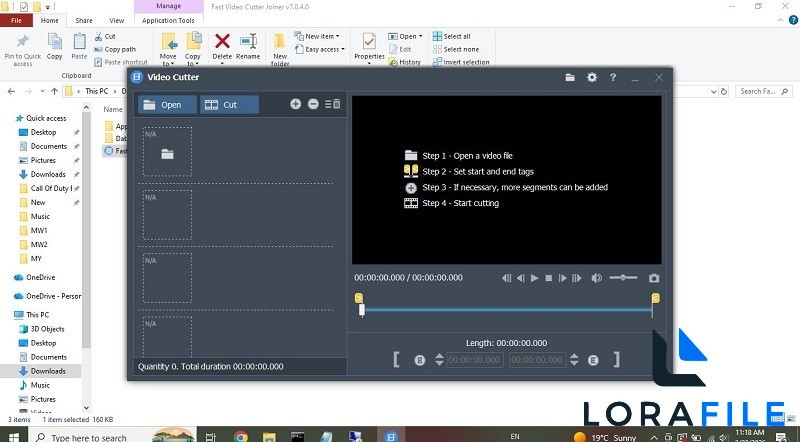Image resolution: width=800 pixels, height=442 pixels.
Task: Click the start time input field
Action: [x=475, y=360]
